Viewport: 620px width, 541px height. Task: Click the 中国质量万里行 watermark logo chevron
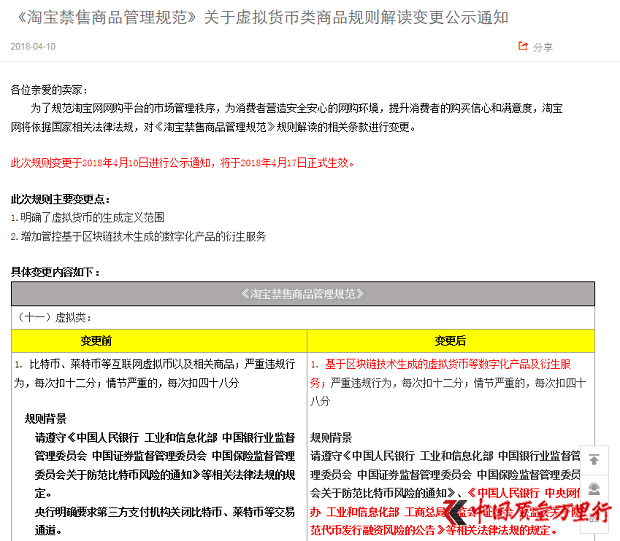pyautogui.click(x=457, y=513)
